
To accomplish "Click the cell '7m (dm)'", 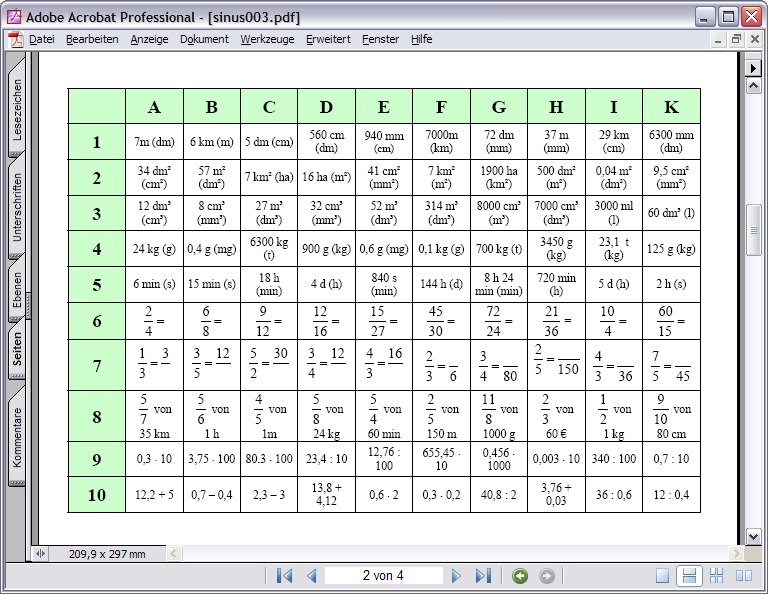I will (x=154, y=142).
